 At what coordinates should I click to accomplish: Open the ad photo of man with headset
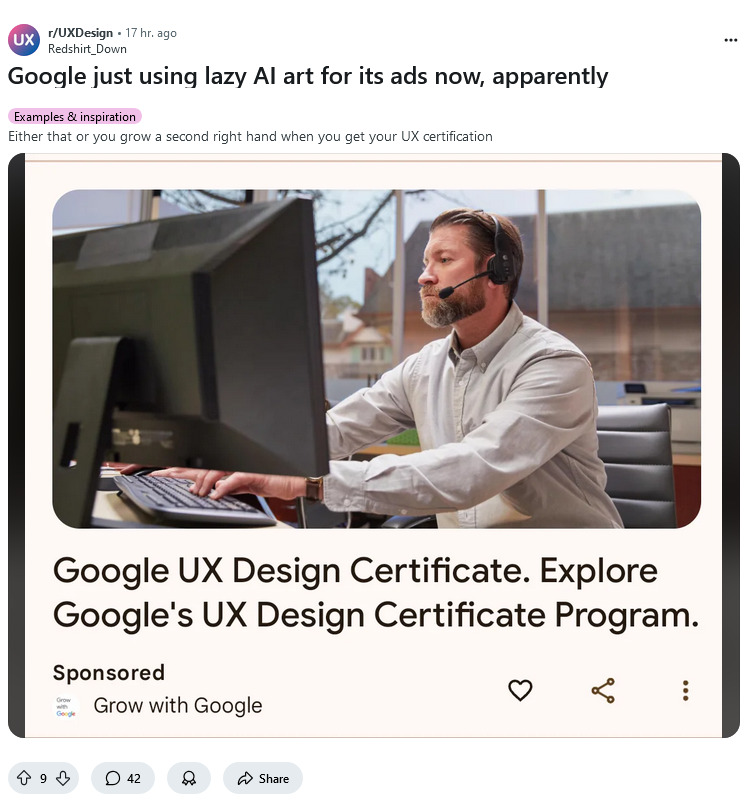(x=377, y=359)
